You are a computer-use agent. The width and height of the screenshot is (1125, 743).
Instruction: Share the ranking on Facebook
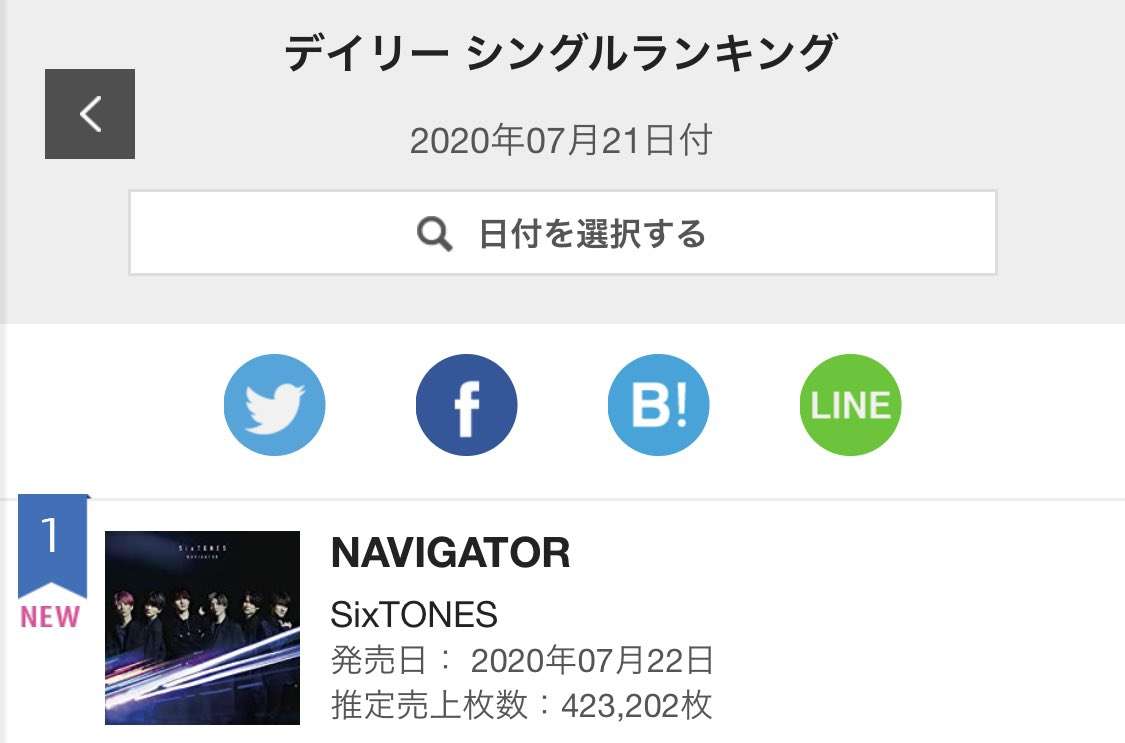coord(466,404)
